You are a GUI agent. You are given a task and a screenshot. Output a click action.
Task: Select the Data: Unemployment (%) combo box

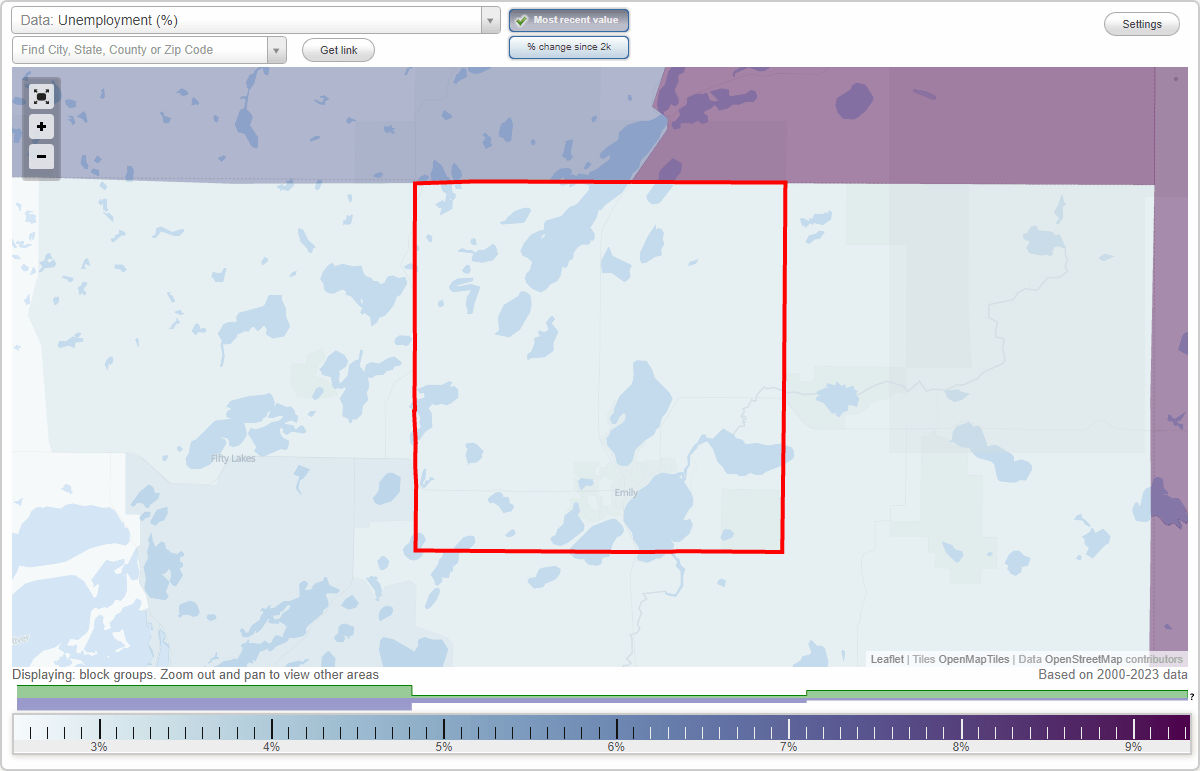(x=256, y=20)
